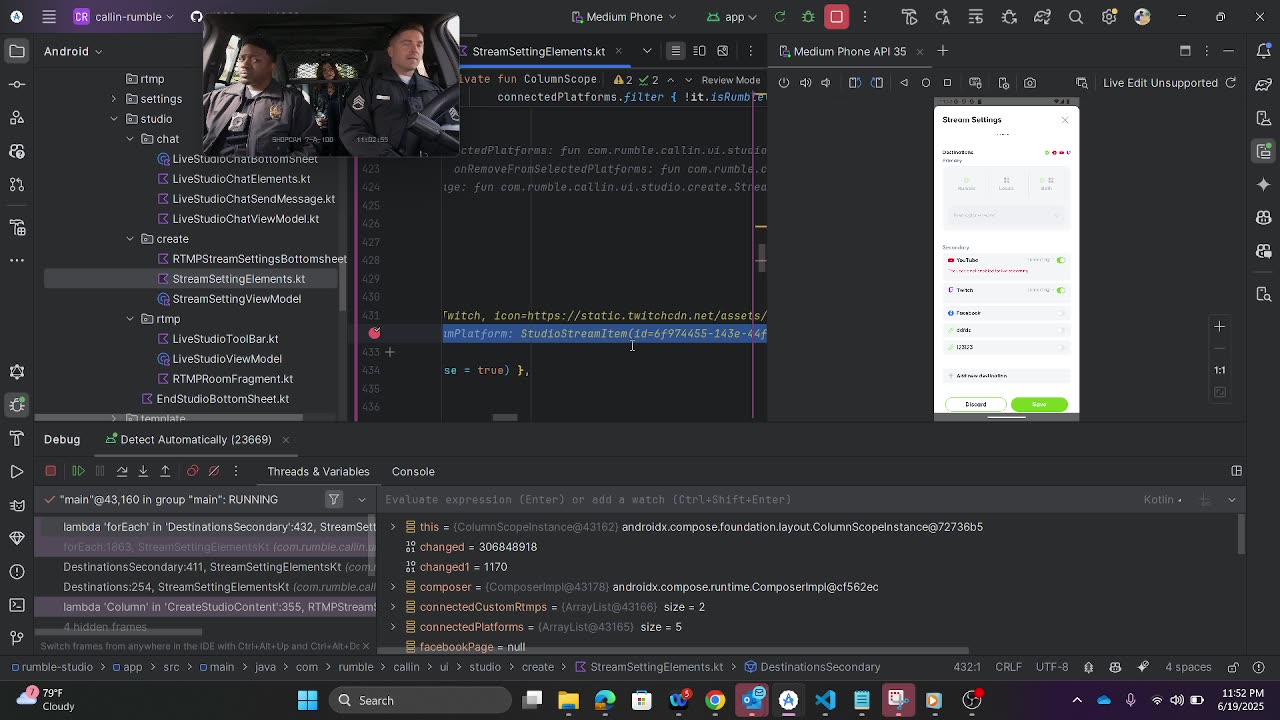Screen dimensions: 1280x720
Task: Open IDE Settings gear icon
Action: click(1109, 17)
